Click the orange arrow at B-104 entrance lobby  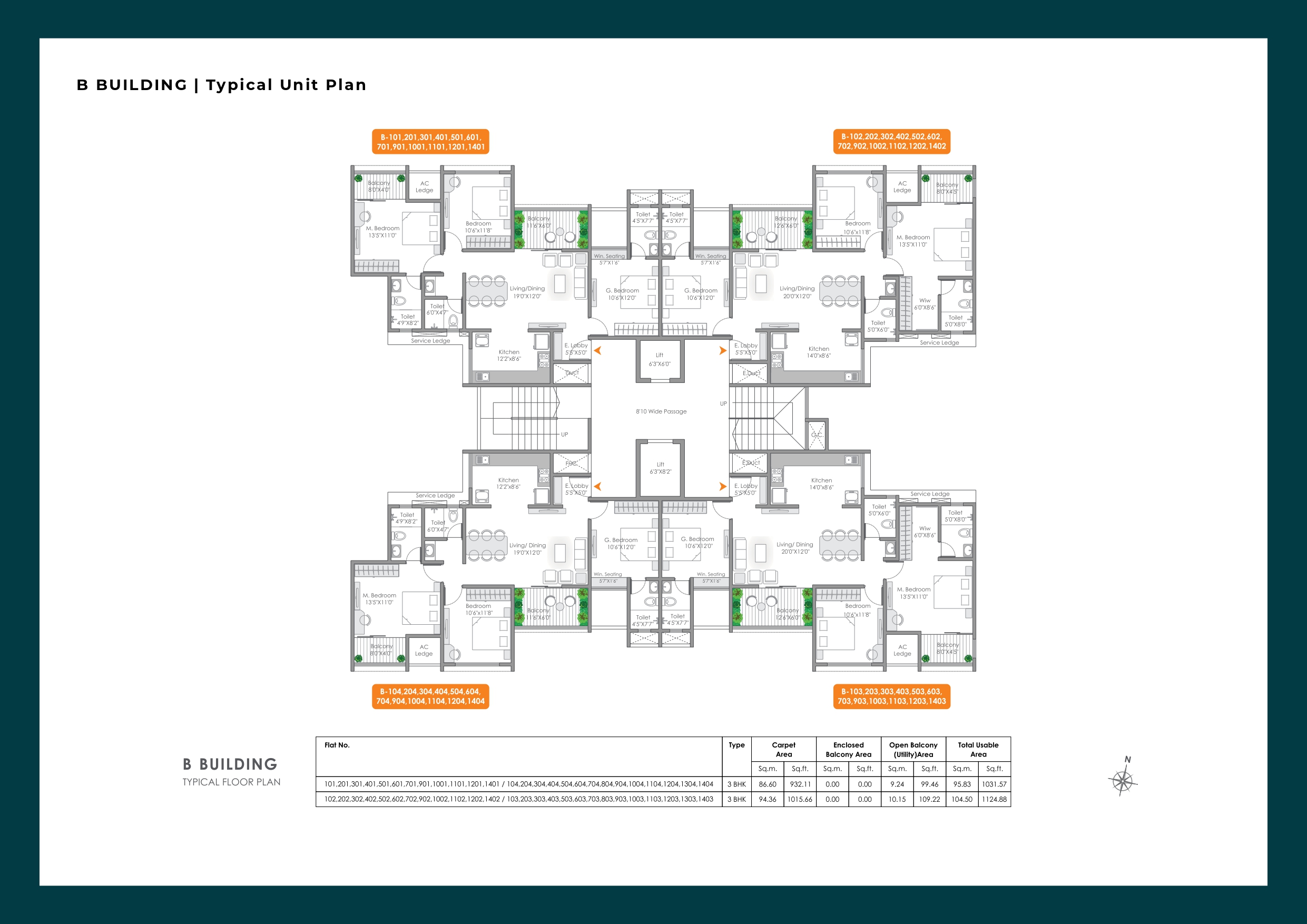click(x=598, y=486)
